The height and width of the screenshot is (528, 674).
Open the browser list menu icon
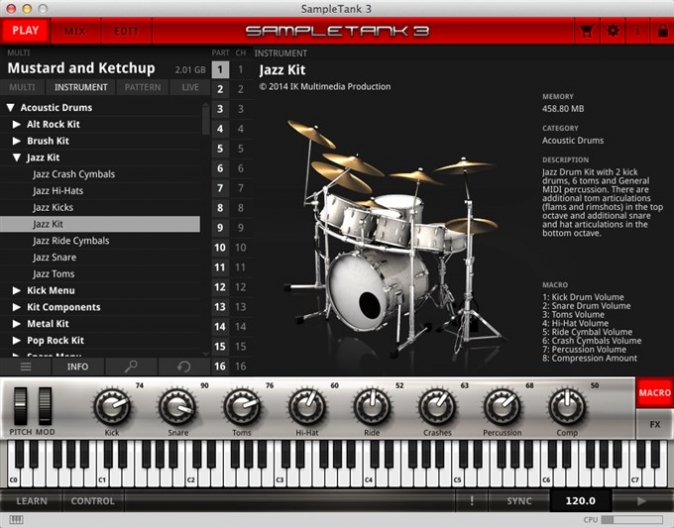click(26, 367)
